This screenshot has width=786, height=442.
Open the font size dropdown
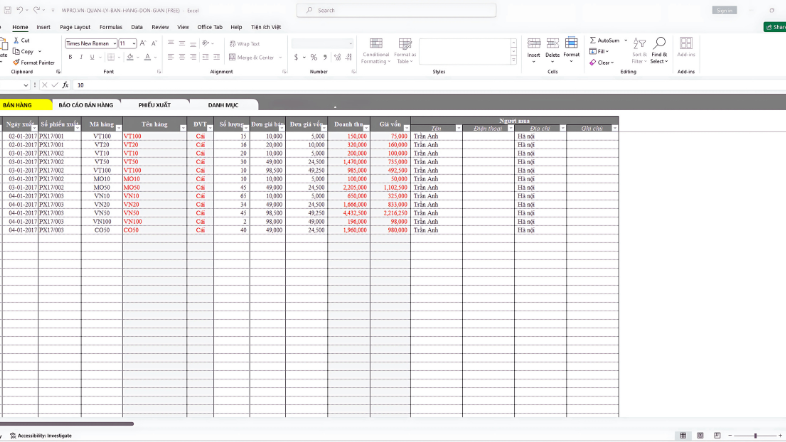pyautogui.click(x=134, y=44)
